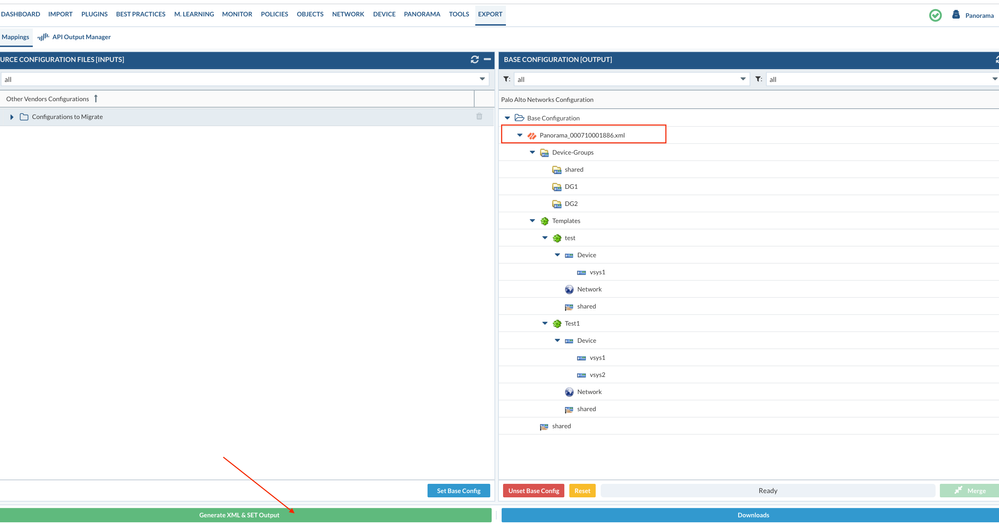Click the first filter funnel icon in output panel
This screenshot has height=523, width=999.
(x=507, y=79)
